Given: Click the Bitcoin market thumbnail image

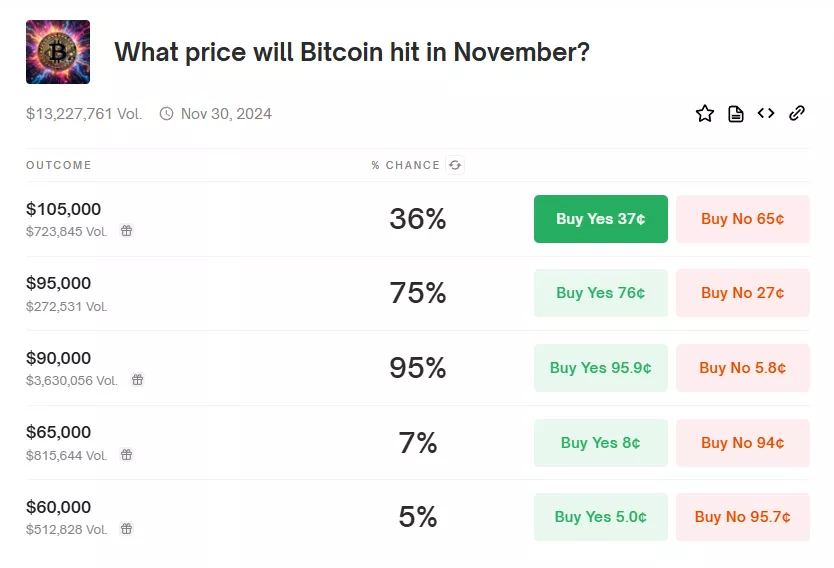Looking at the screenshot, I should [58, 52].
